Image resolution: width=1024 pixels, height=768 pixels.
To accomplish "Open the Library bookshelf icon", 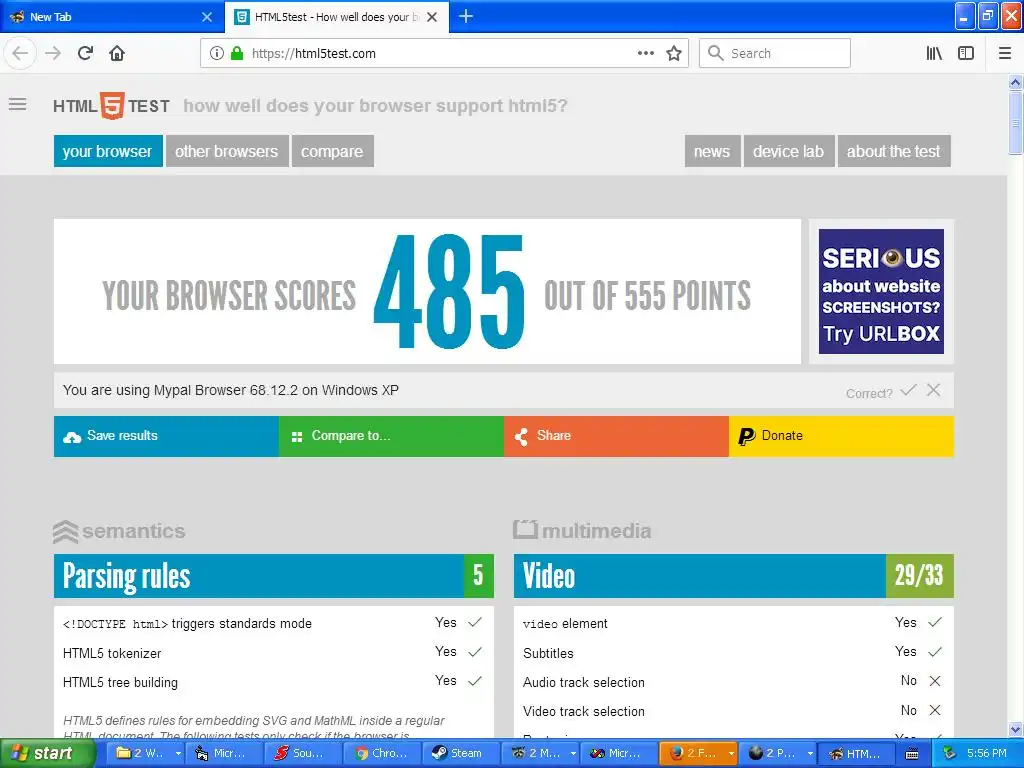I will [x=934, y=54].
